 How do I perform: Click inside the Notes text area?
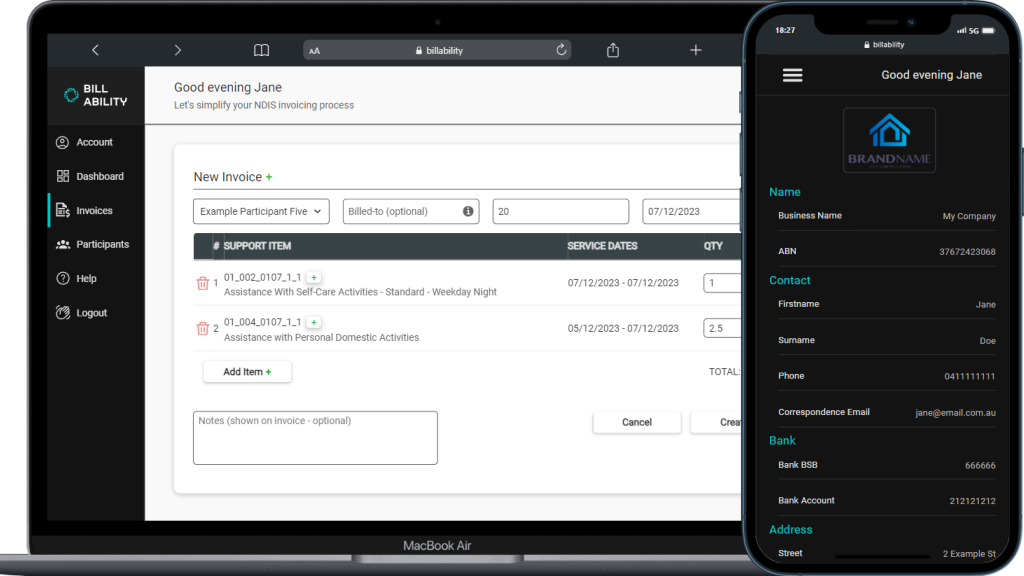coord(315,437)
